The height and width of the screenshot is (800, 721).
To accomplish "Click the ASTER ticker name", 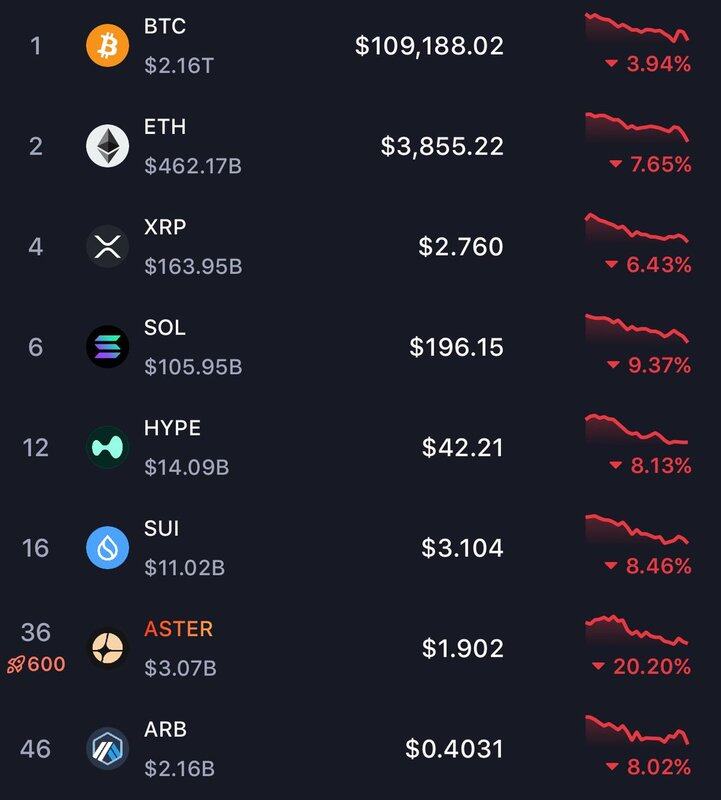I will 178,629.
